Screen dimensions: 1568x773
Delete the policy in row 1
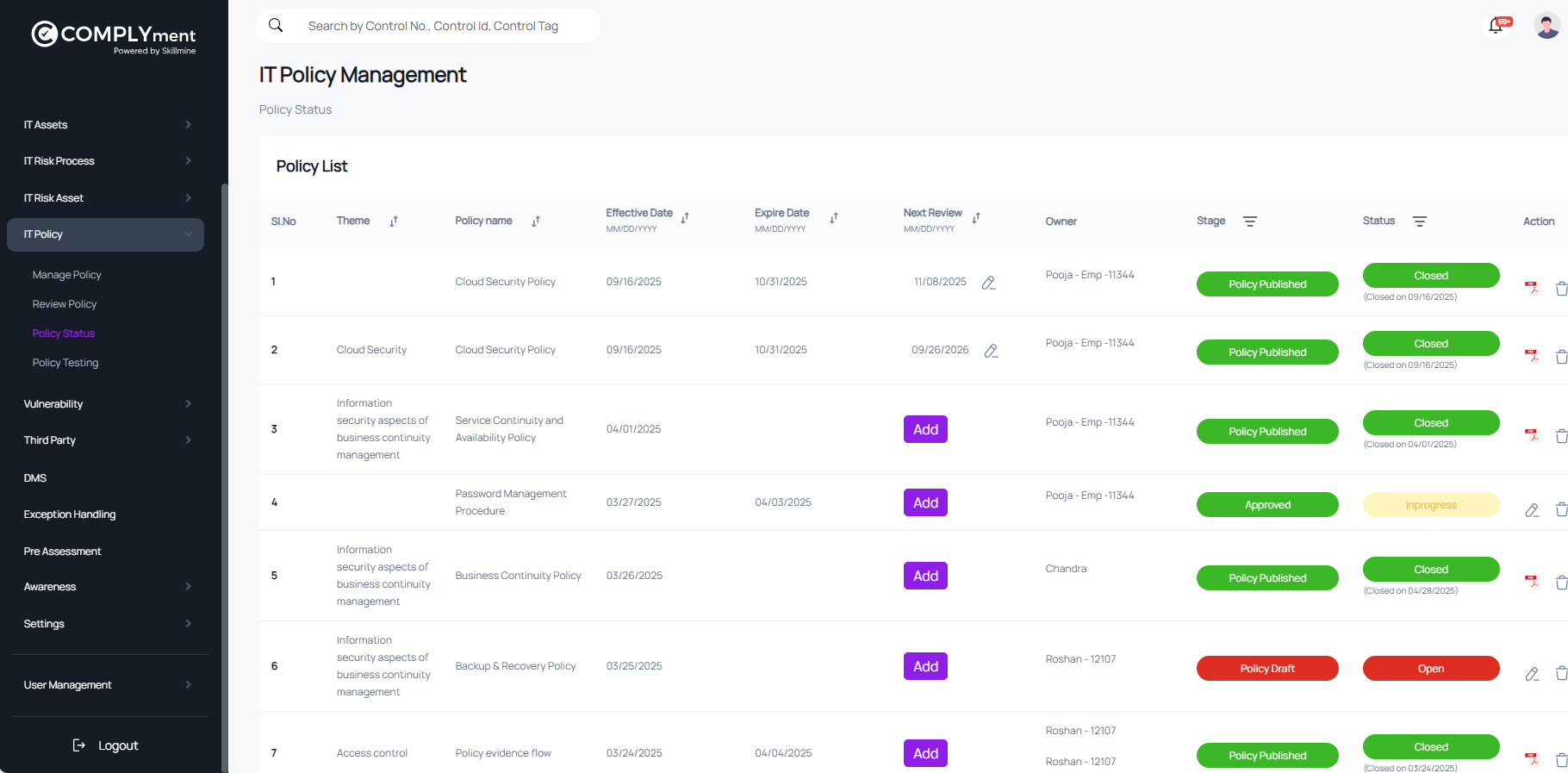click(1561, 289)
